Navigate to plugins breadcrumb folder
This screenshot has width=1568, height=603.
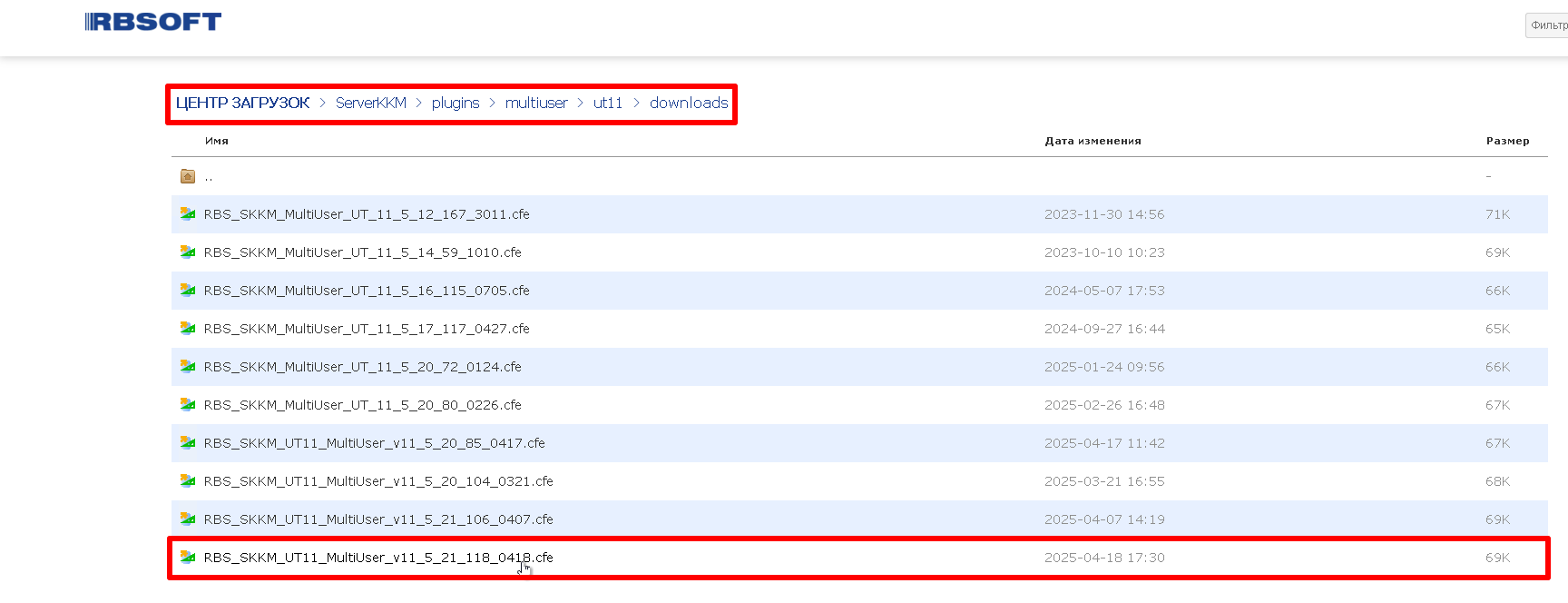point(456,103)
